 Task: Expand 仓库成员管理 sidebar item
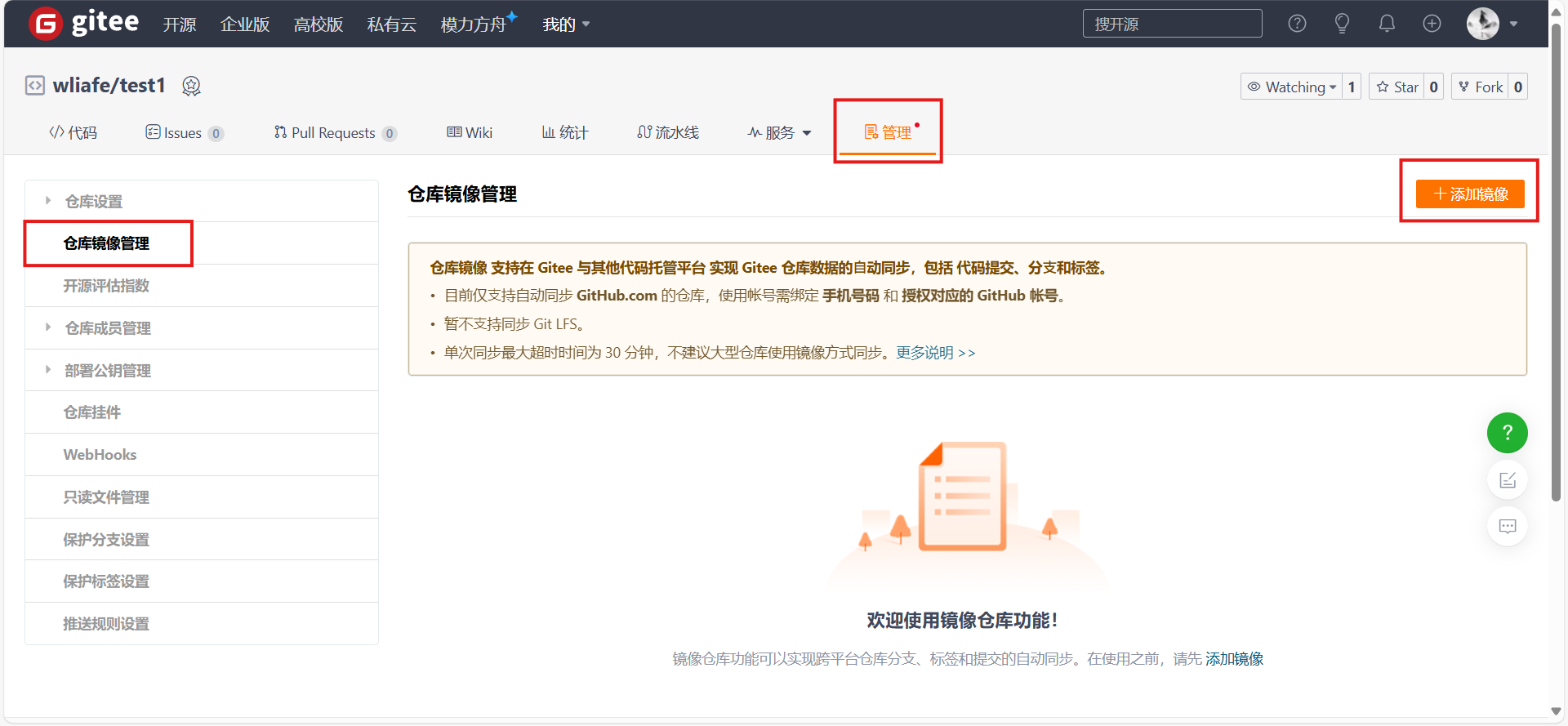[x=107, y=327]
